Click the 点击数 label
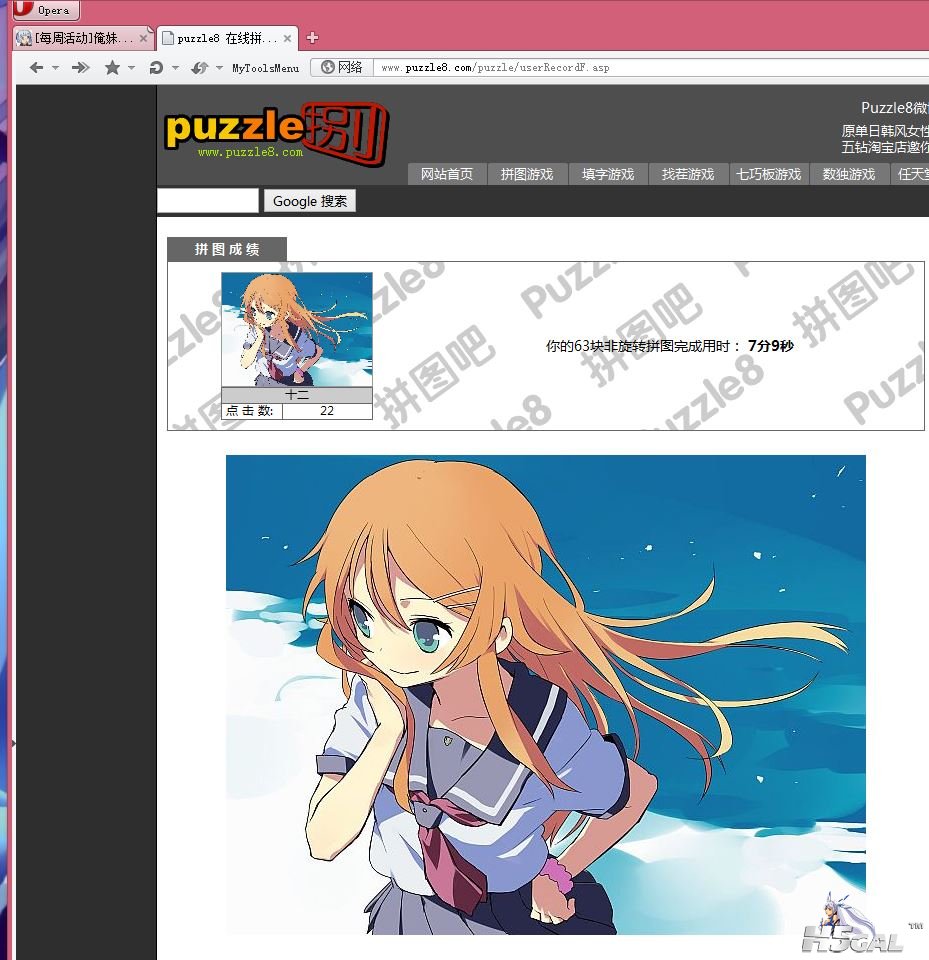This screenshot has height=960, width=929. (x=249, y=411)
